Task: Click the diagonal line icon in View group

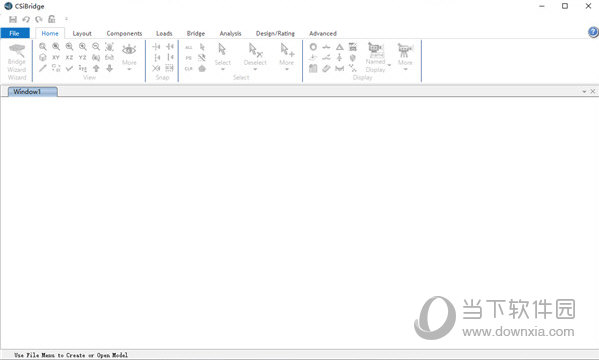Action: (43, 68)
